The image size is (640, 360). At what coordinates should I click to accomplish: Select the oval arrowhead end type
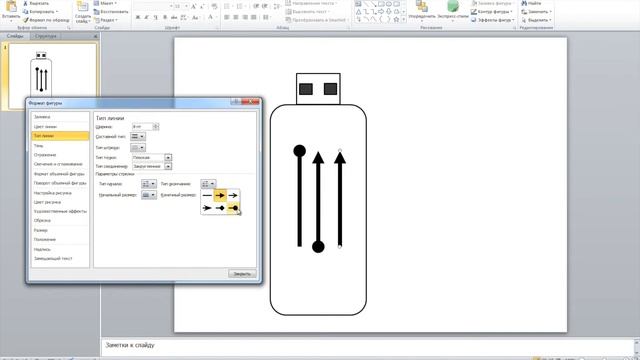click(233, 208)
